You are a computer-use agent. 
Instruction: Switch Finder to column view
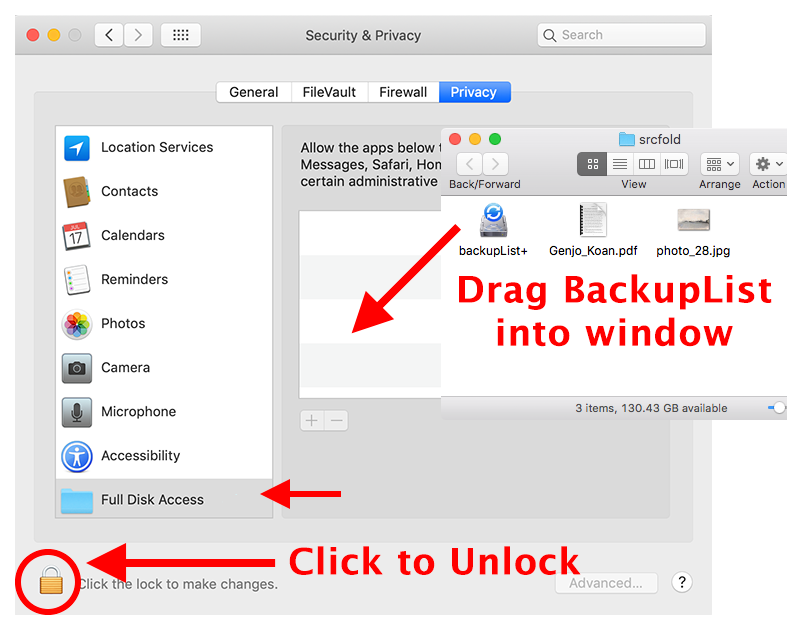(x=646, y=164)
